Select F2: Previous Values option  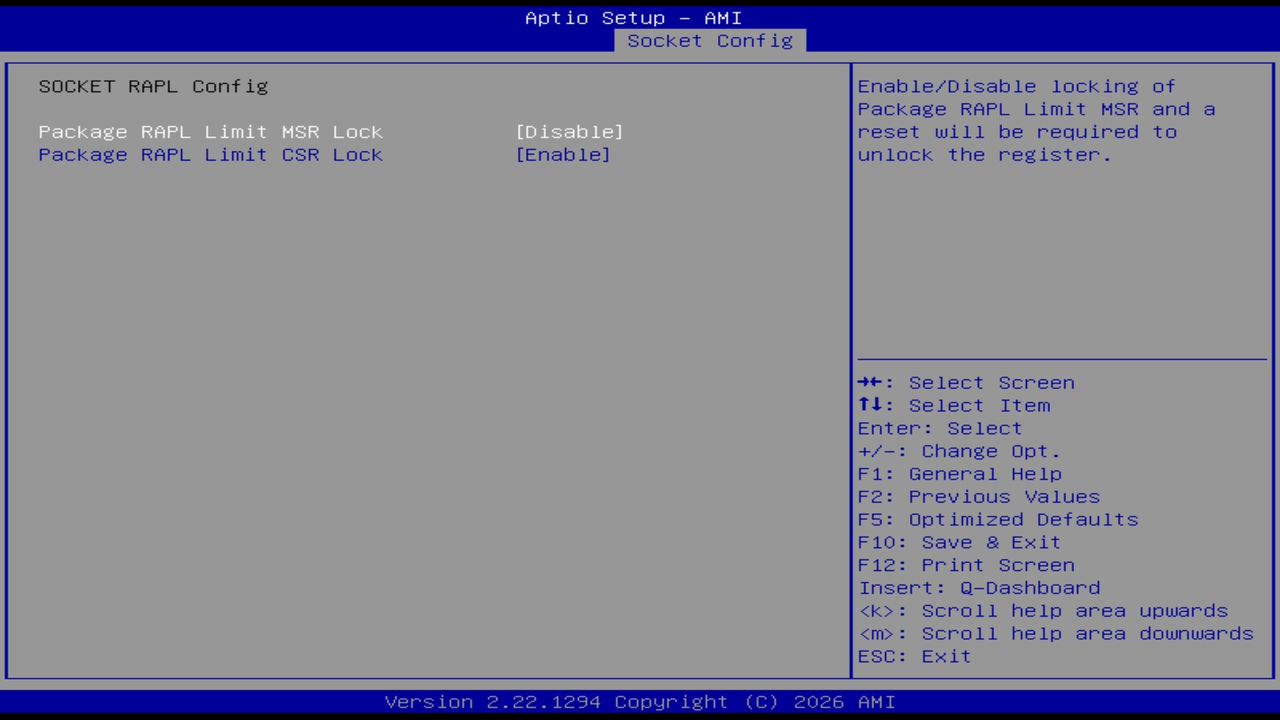pos(978,496)
